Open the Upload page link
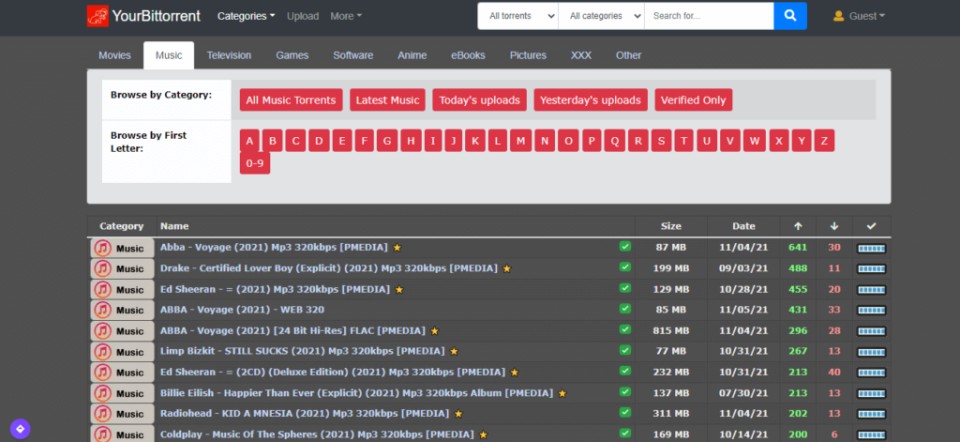The height and width of the screenshot is (442, 960). tap(302, 16)
